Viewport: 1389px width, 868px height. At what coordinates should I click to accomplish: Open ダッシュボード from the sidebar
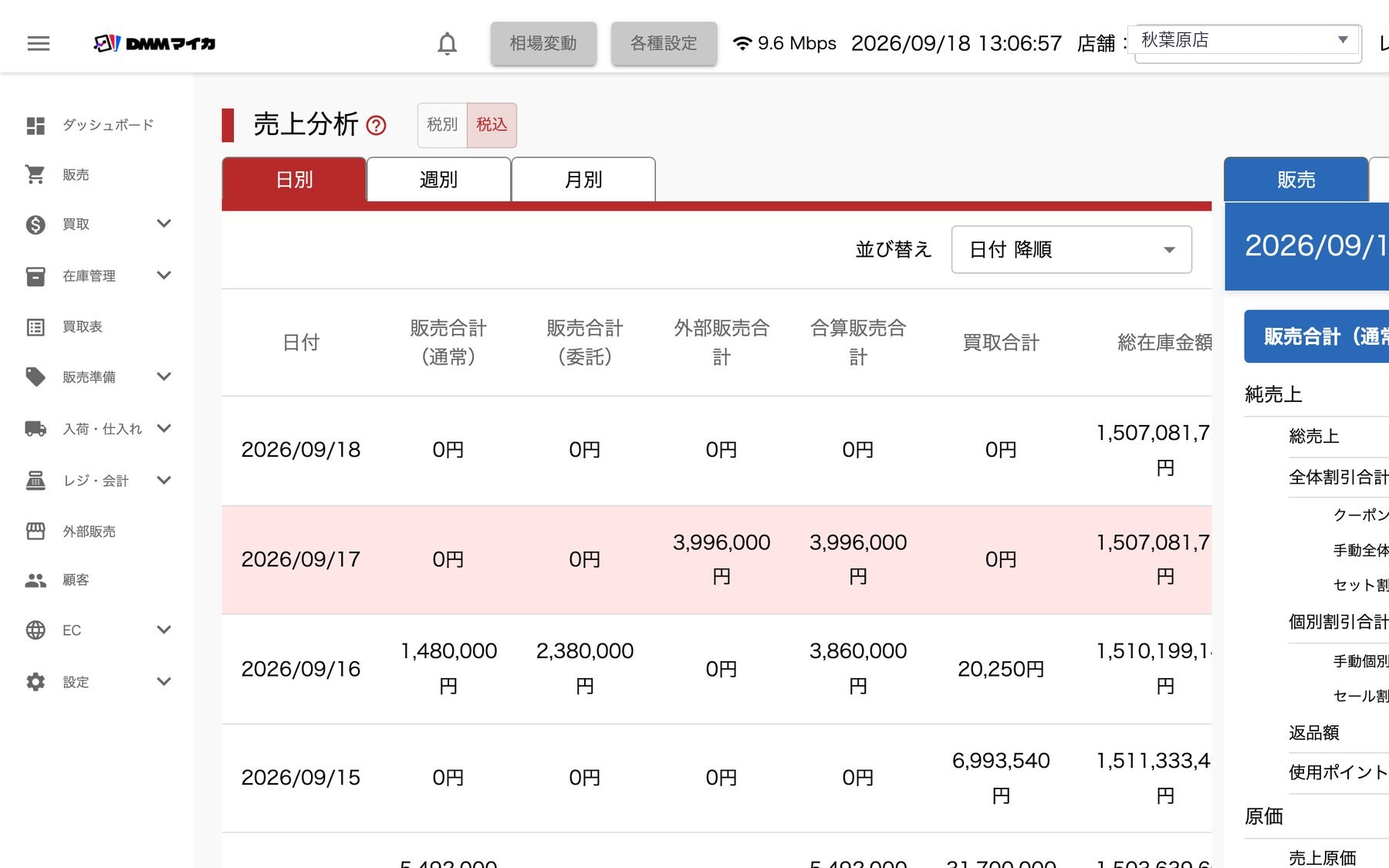[x=96, y=125]
